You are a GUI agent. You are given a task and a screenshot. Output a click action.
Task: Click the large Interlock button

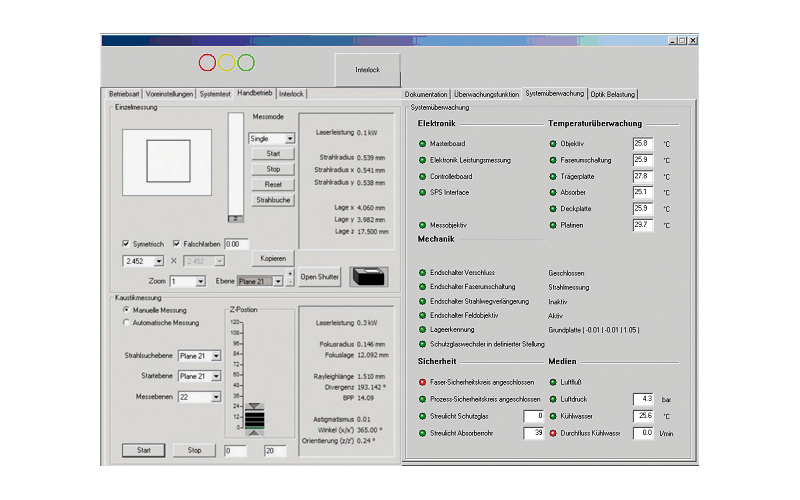pos(367,70)
